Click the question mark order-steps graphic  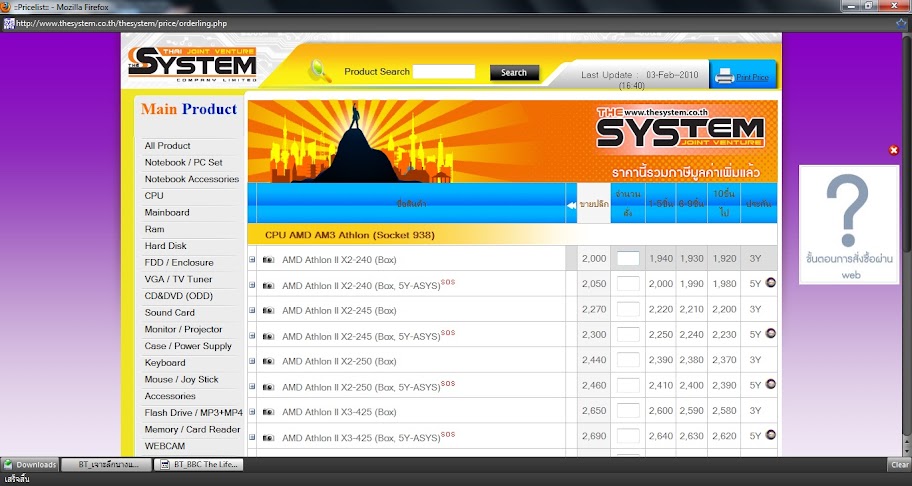click(x=849, y=224)
